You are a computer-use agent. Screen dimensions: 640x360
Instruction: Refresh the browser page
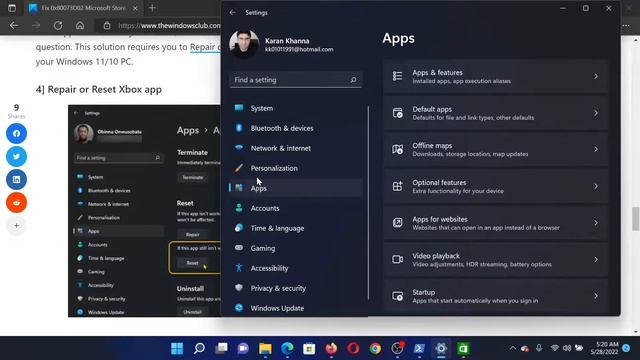58,25
